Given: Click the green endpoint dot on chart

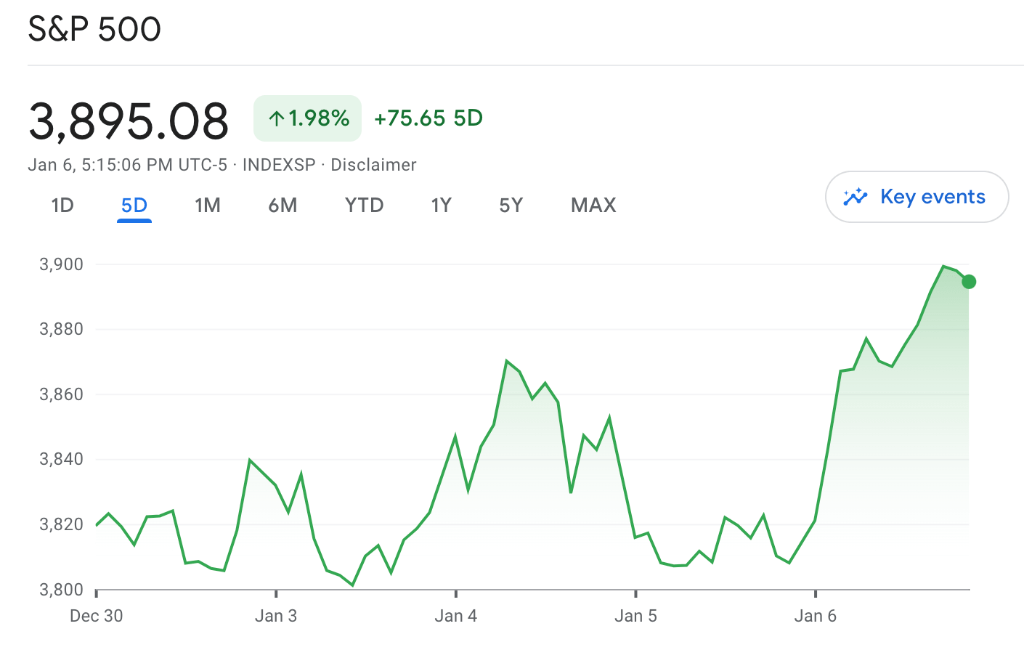Looking at the screenshot, I should [968, 282].
